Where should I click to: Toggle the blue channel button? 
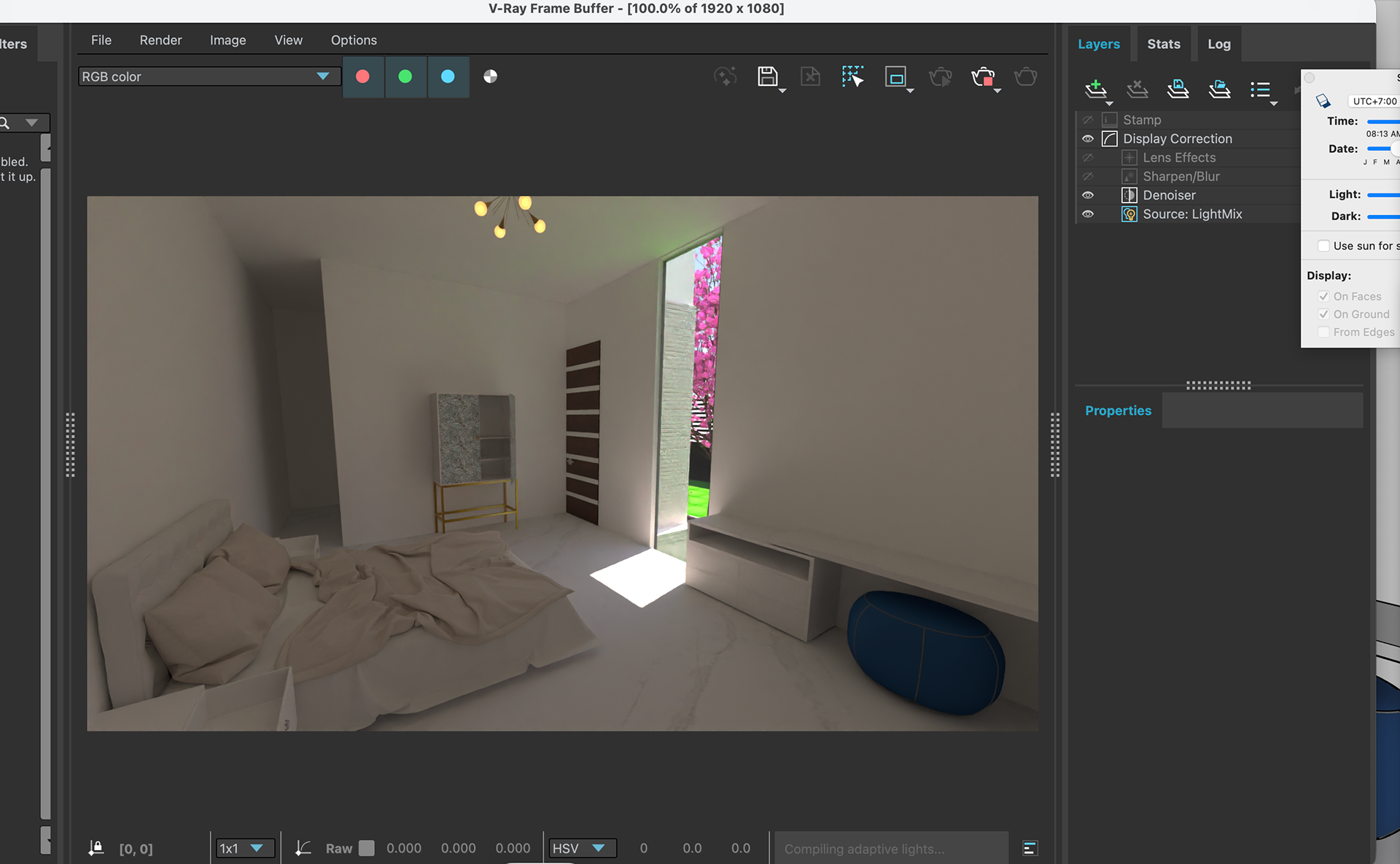pos(448,77)
